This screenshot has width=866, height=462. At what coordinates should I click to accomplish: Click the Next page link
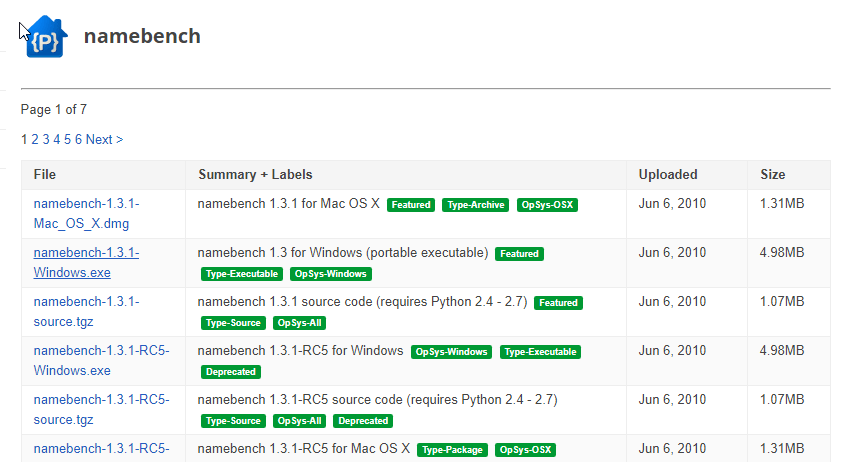(104, 140)
